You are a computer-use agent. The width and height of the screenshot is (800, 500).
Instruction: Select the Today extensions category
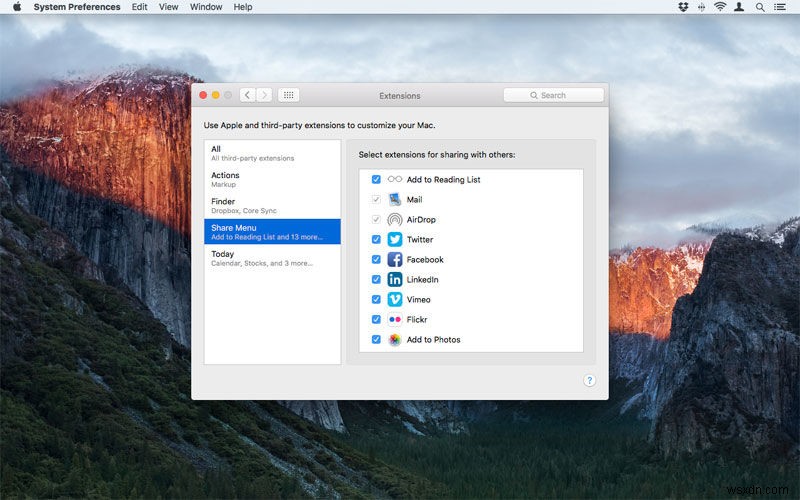point(272,258)
